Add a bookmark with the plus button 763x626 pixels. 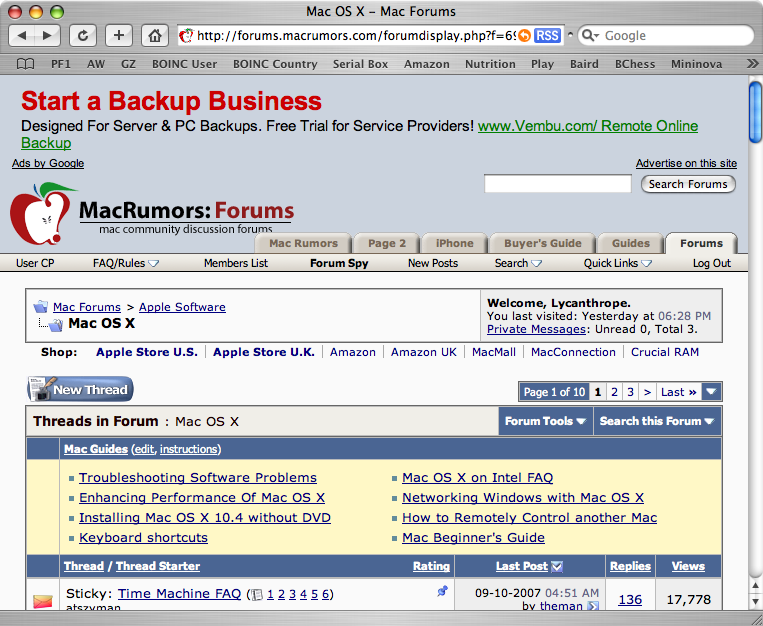(x=119, y=36)
